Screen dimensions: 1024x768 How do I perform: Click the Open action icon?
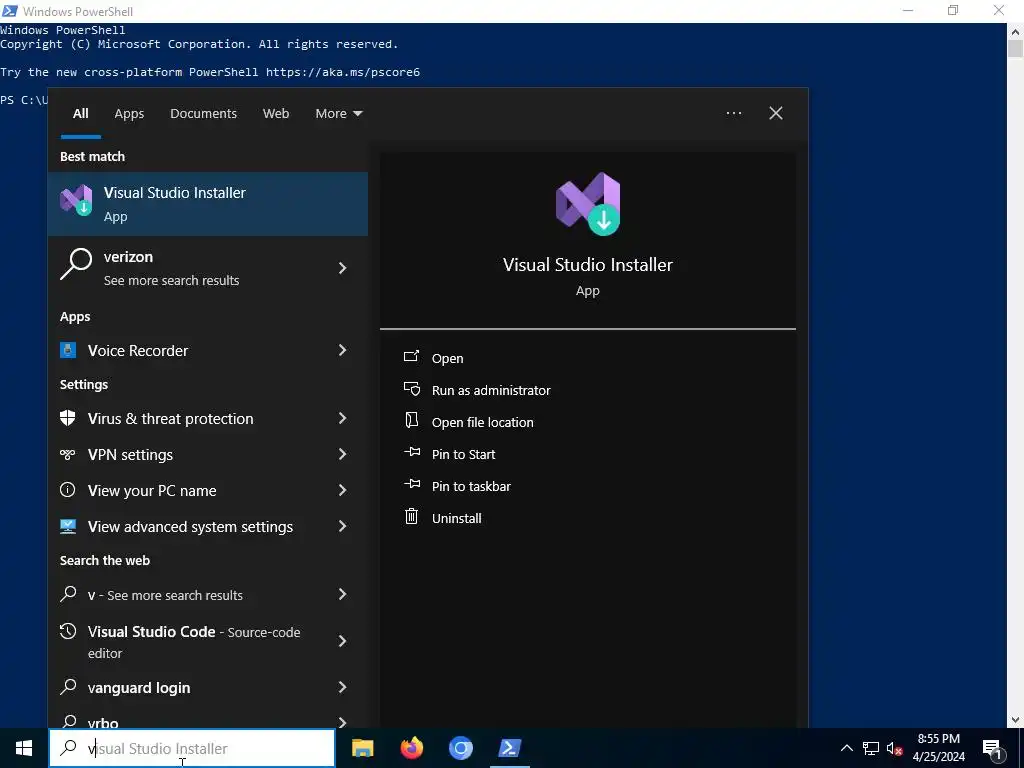411,356
